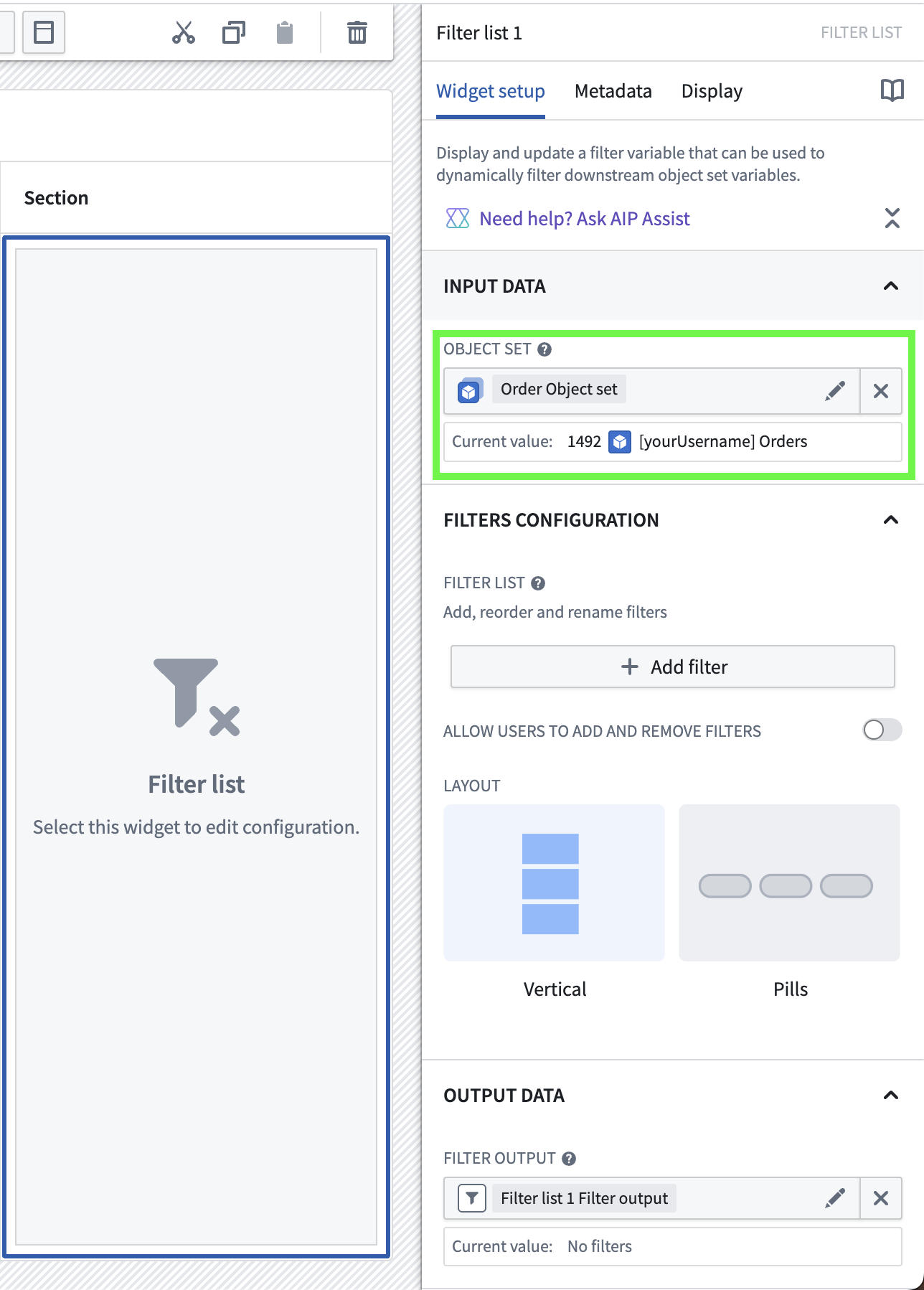Switch to the Display tab
924x1290 pixels.
712,91
